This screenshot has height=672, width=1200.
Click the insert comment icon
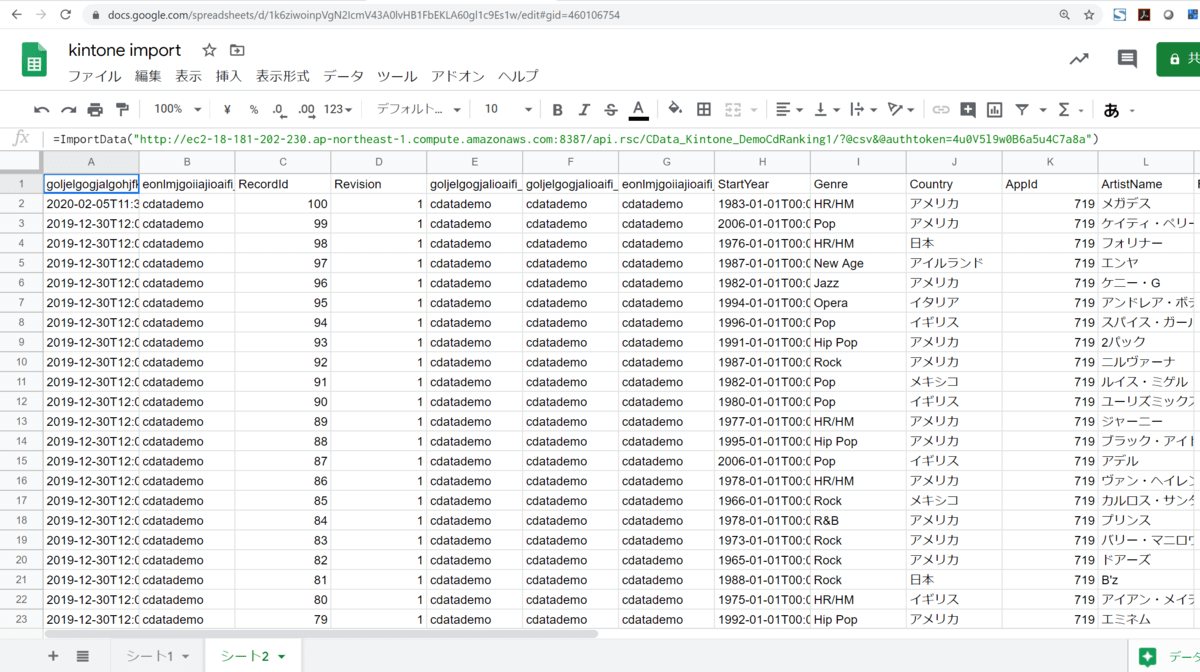(967, 110)
